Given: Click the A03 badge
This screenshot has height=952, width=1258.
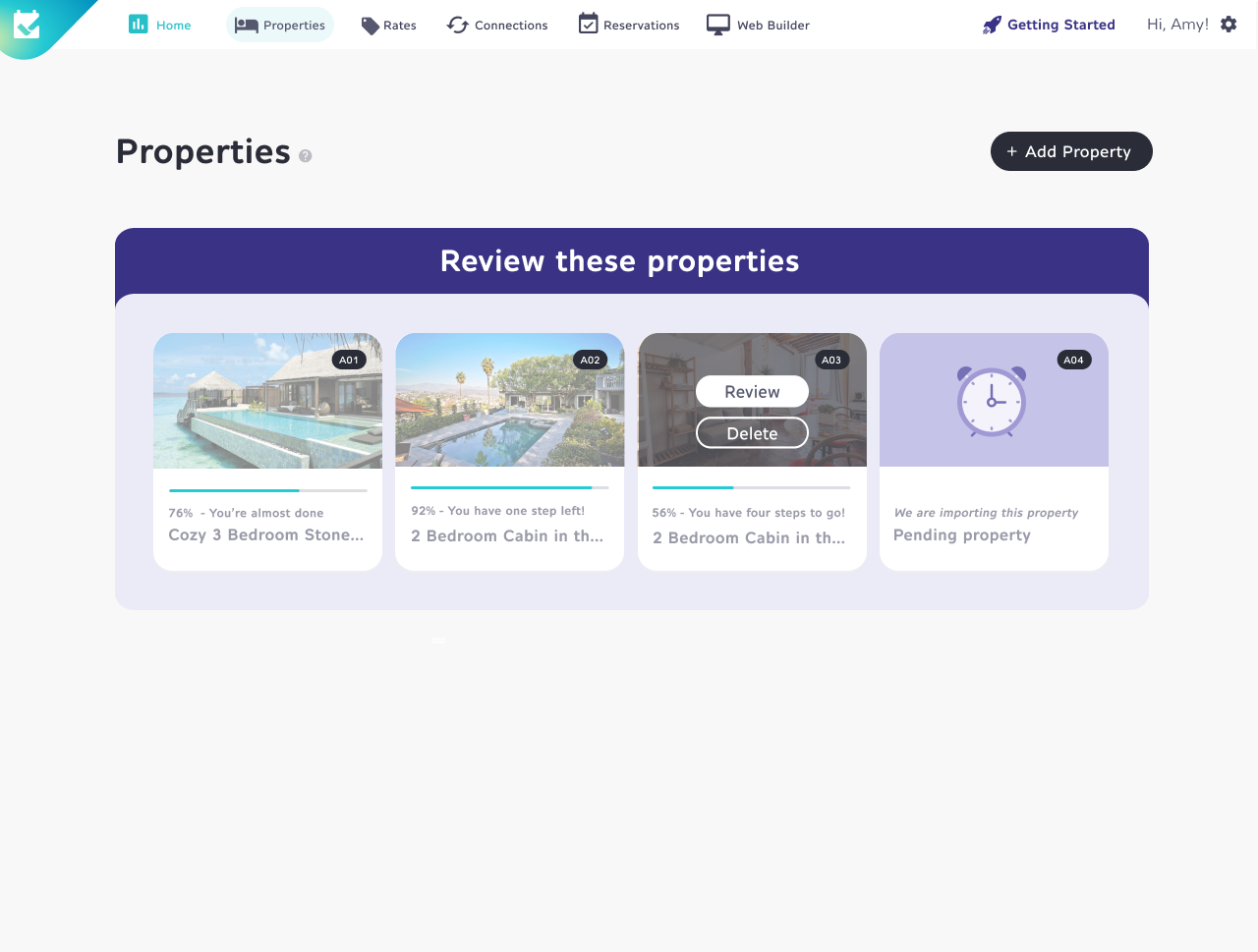Looking at the screenshot, I should [831, 360].
